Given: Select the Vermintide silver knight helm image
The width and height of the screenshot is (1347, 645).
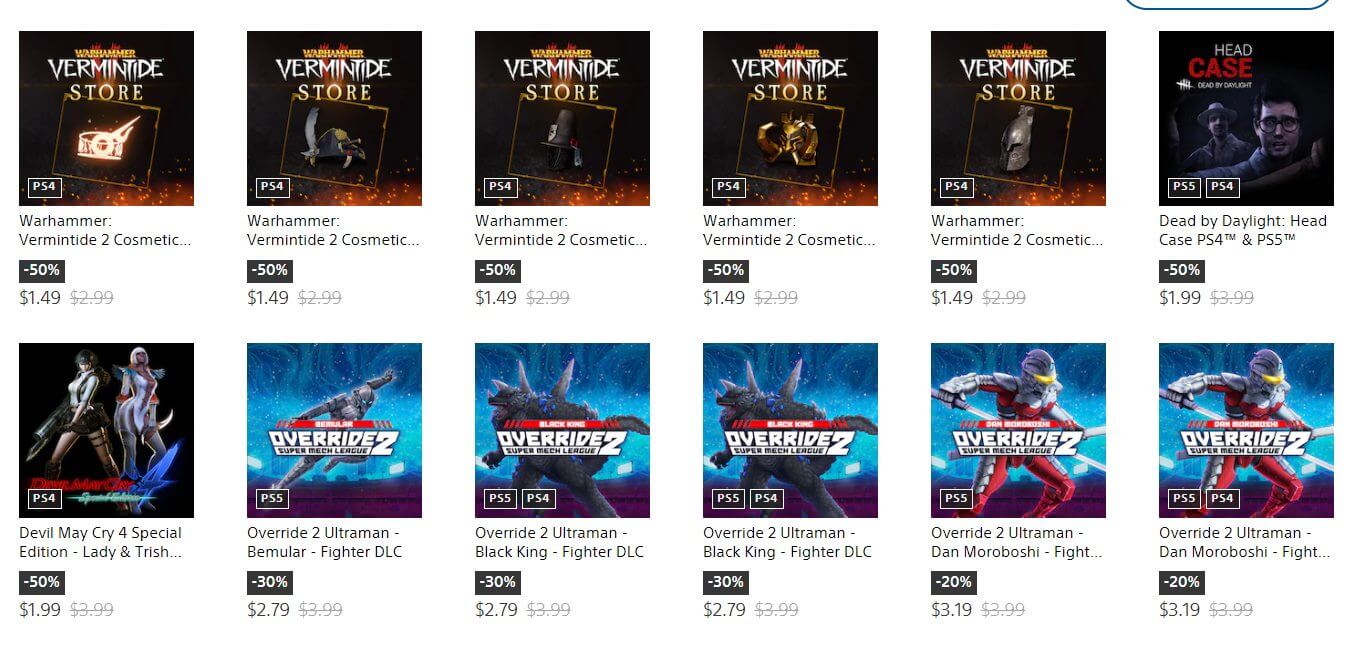Looking at the screenshot, I should click(1018, 118).
